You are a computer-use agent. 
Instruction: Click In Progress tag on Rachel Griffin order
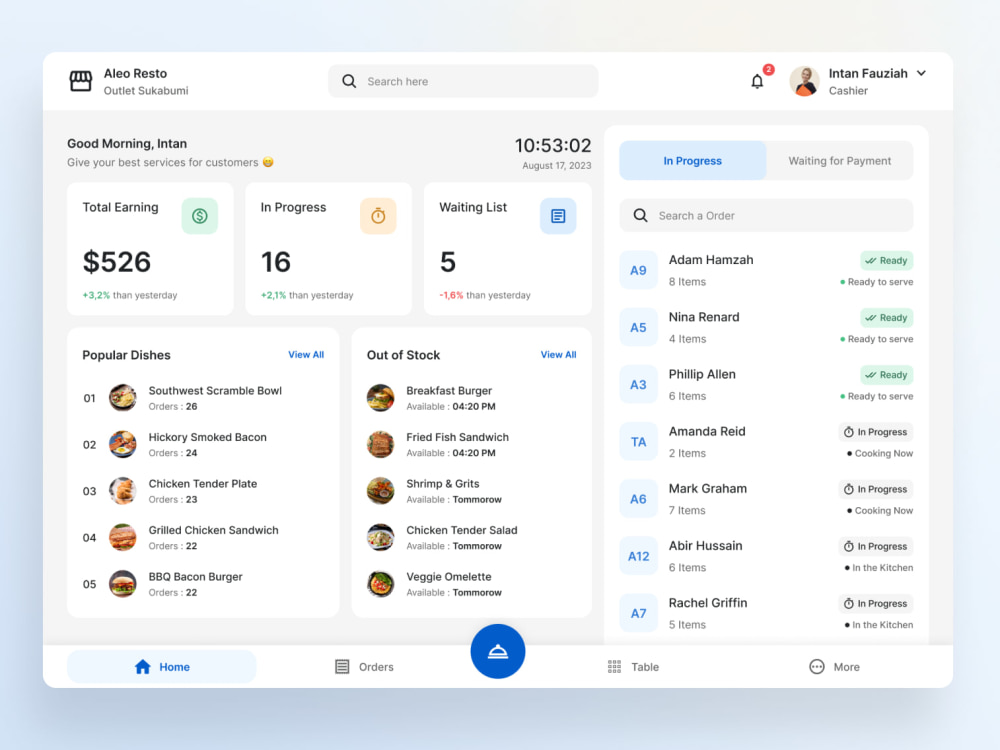click(875, 603)
